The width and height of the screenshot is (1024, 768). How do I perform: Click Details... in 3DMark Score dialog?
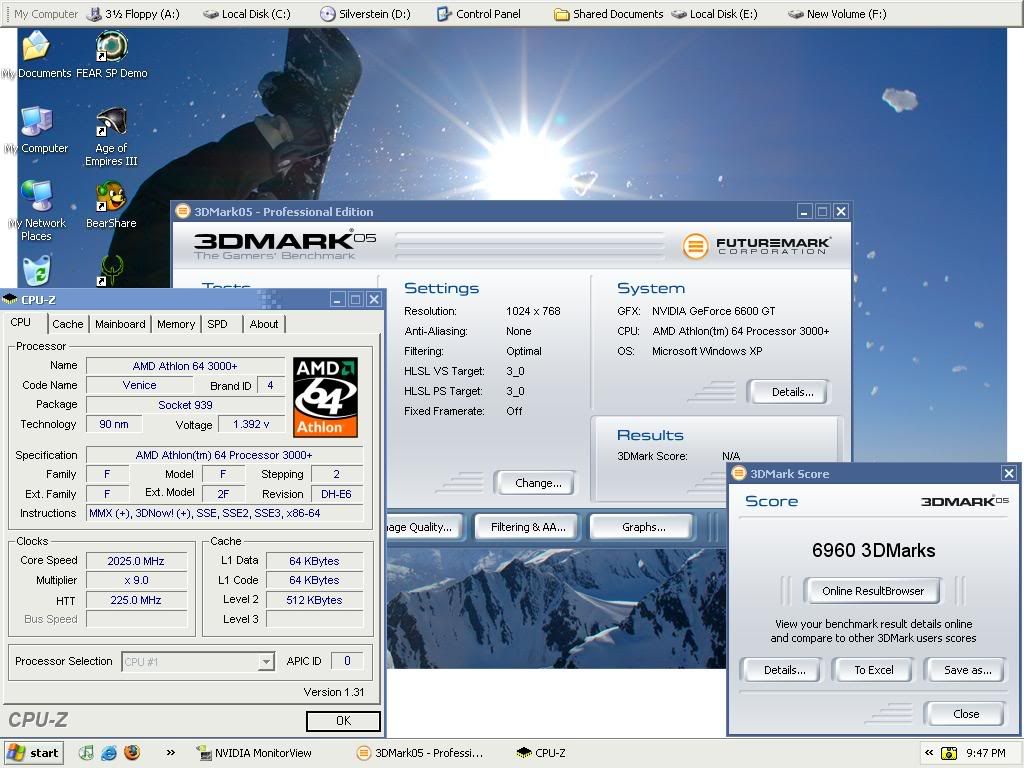tap(784, 670)
